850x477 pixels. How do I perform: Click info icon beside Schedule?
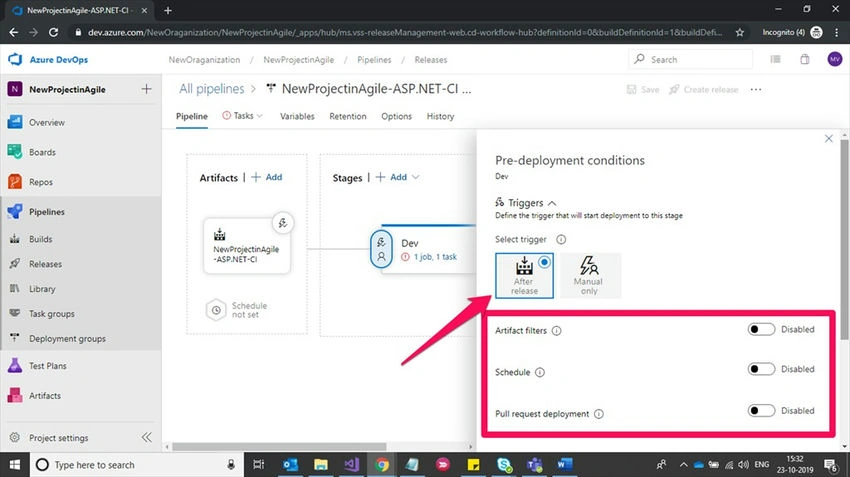click(x=540, y=372)
